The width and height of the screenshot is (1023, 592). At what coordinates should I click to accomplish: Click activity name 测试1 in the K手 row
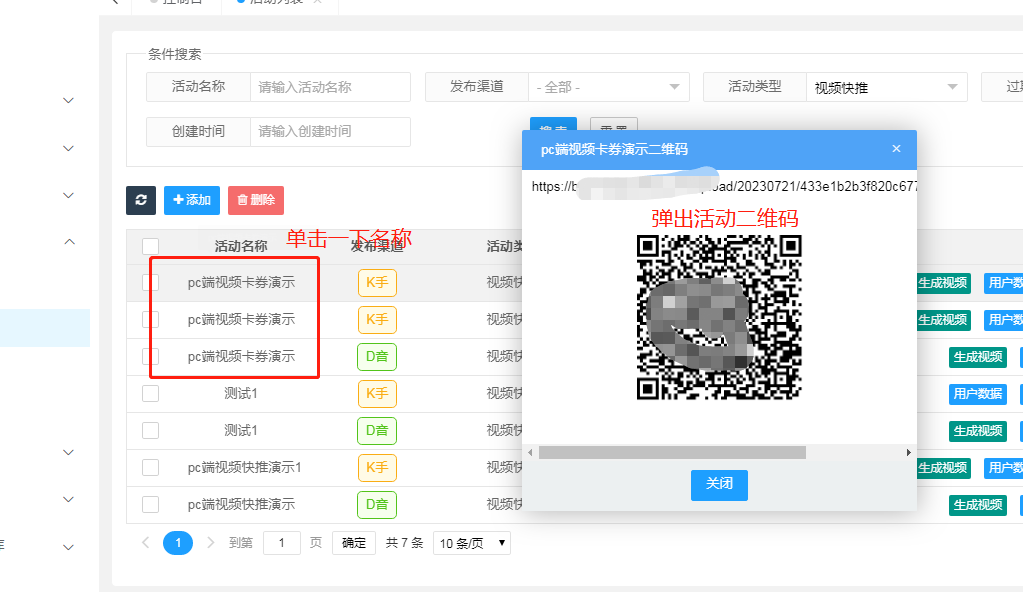pyautogui.click(x=241, y=394)
